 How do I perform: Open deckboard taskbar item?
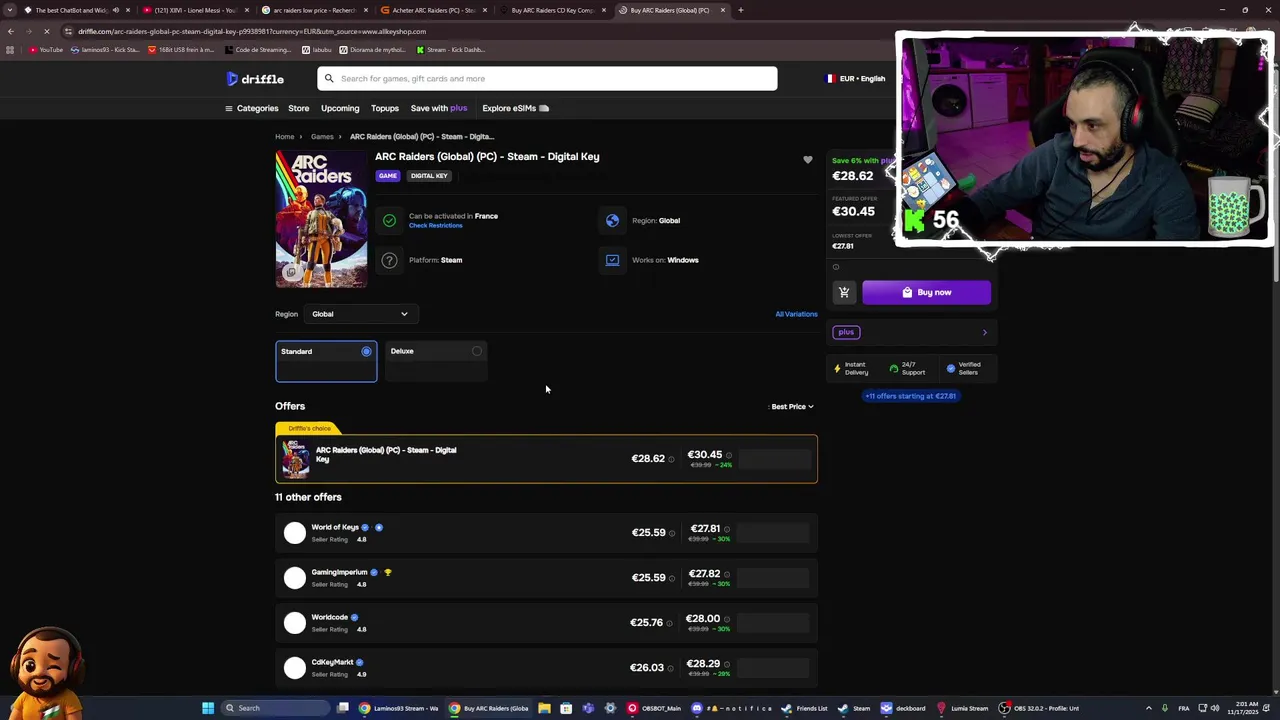coord(903,708)
